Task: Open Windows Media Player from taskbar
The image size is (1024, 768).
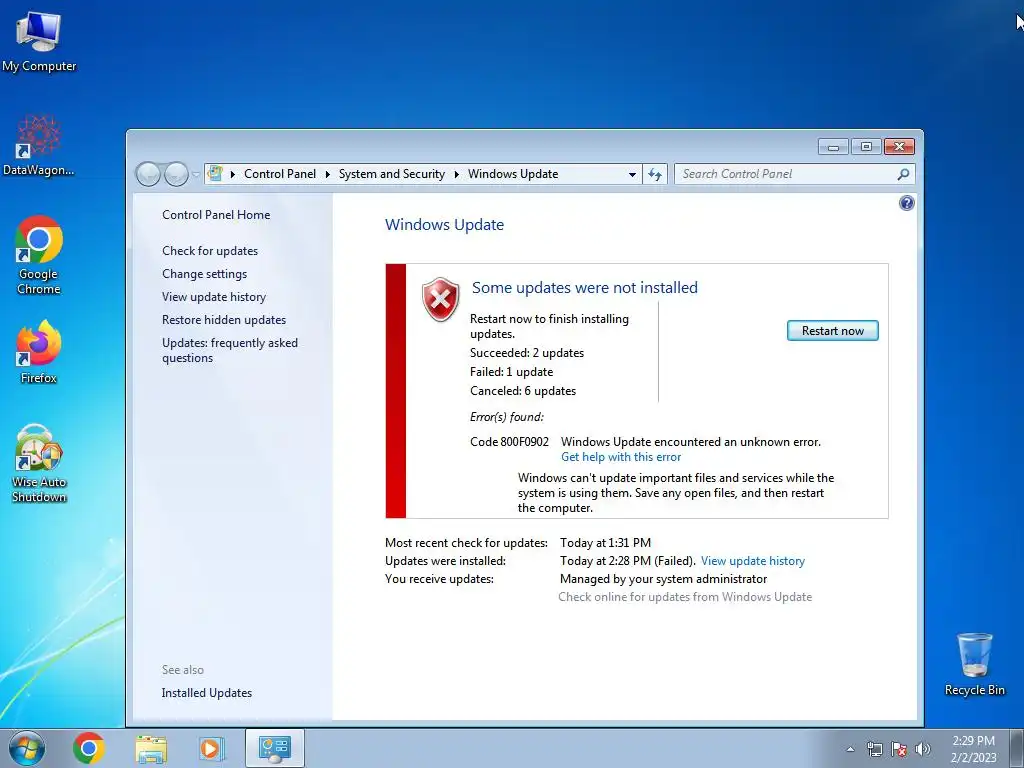Action: pos(211,749)
